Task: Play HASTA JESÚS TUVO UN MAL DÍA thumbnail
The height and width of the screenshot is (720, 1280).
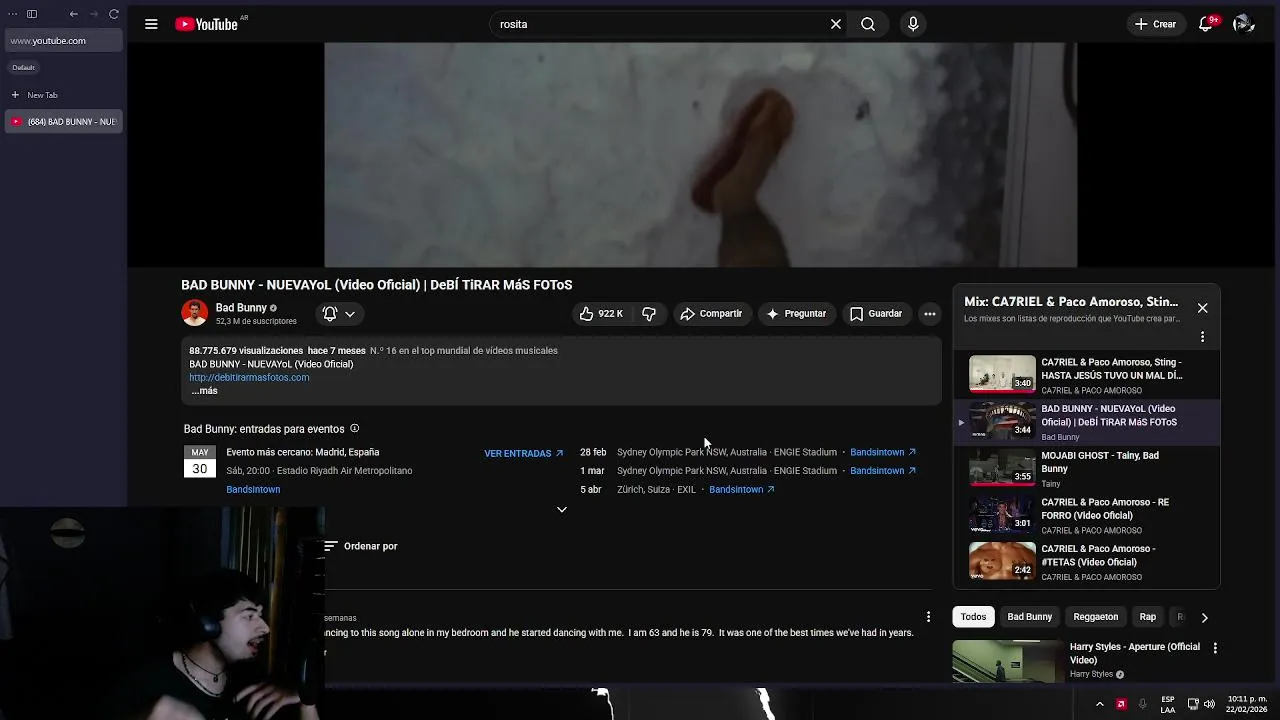Action: coord(1002,375)
